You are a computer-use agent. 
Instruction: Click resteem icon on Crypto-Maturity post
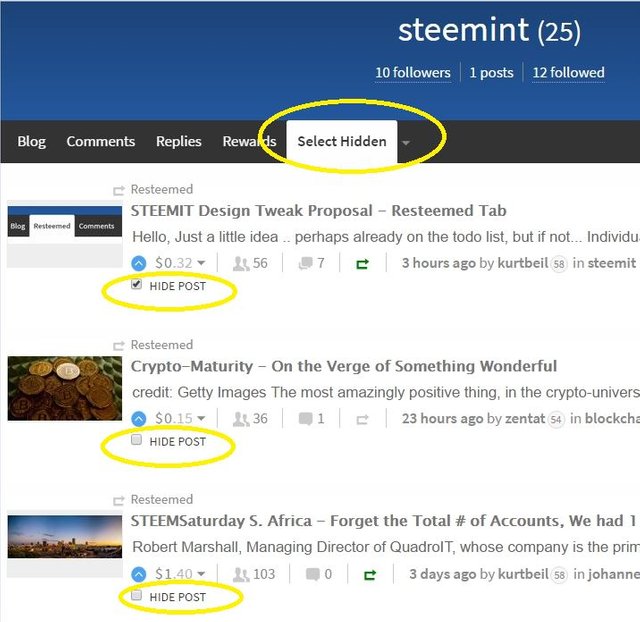362,419
